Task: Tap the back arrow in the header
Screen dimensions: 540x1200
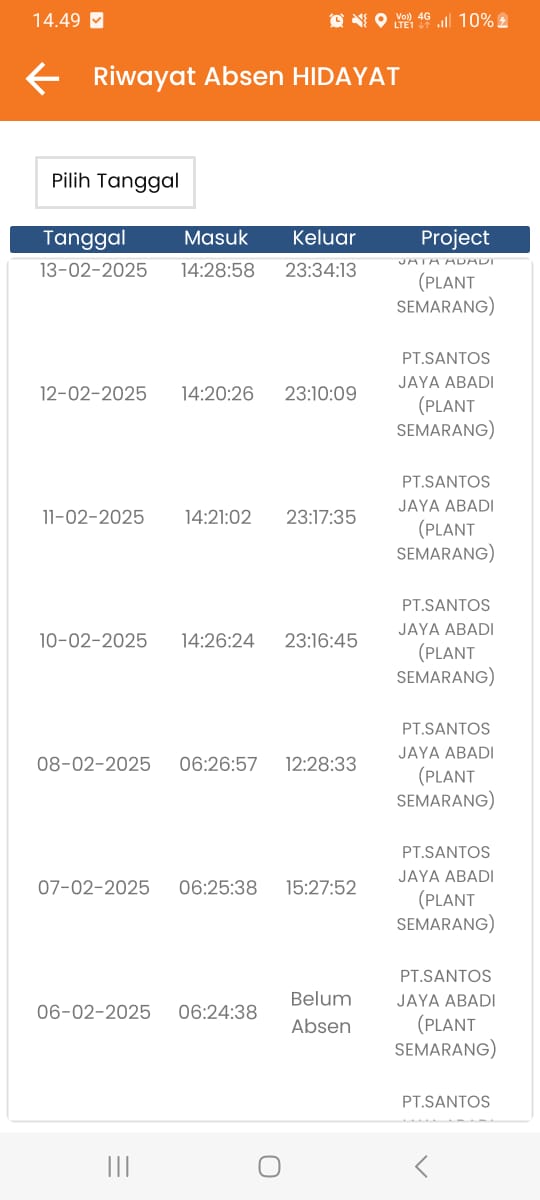Action: coord(43,78)
